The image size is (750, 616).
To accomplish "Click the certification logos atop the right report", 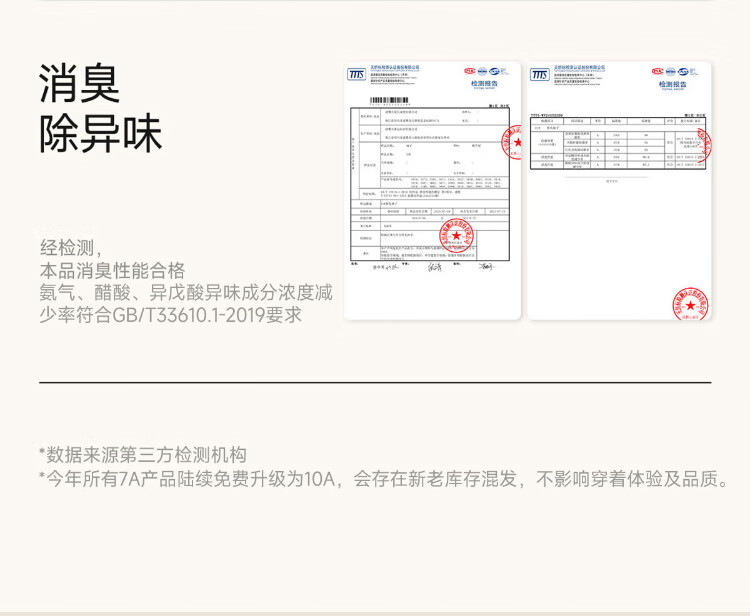I will click(675, 72).
